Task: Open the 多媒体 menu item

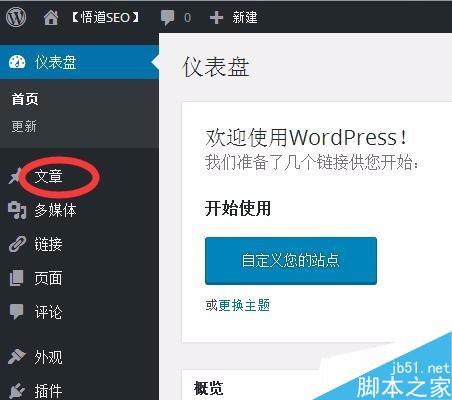Action: point(56,210)
